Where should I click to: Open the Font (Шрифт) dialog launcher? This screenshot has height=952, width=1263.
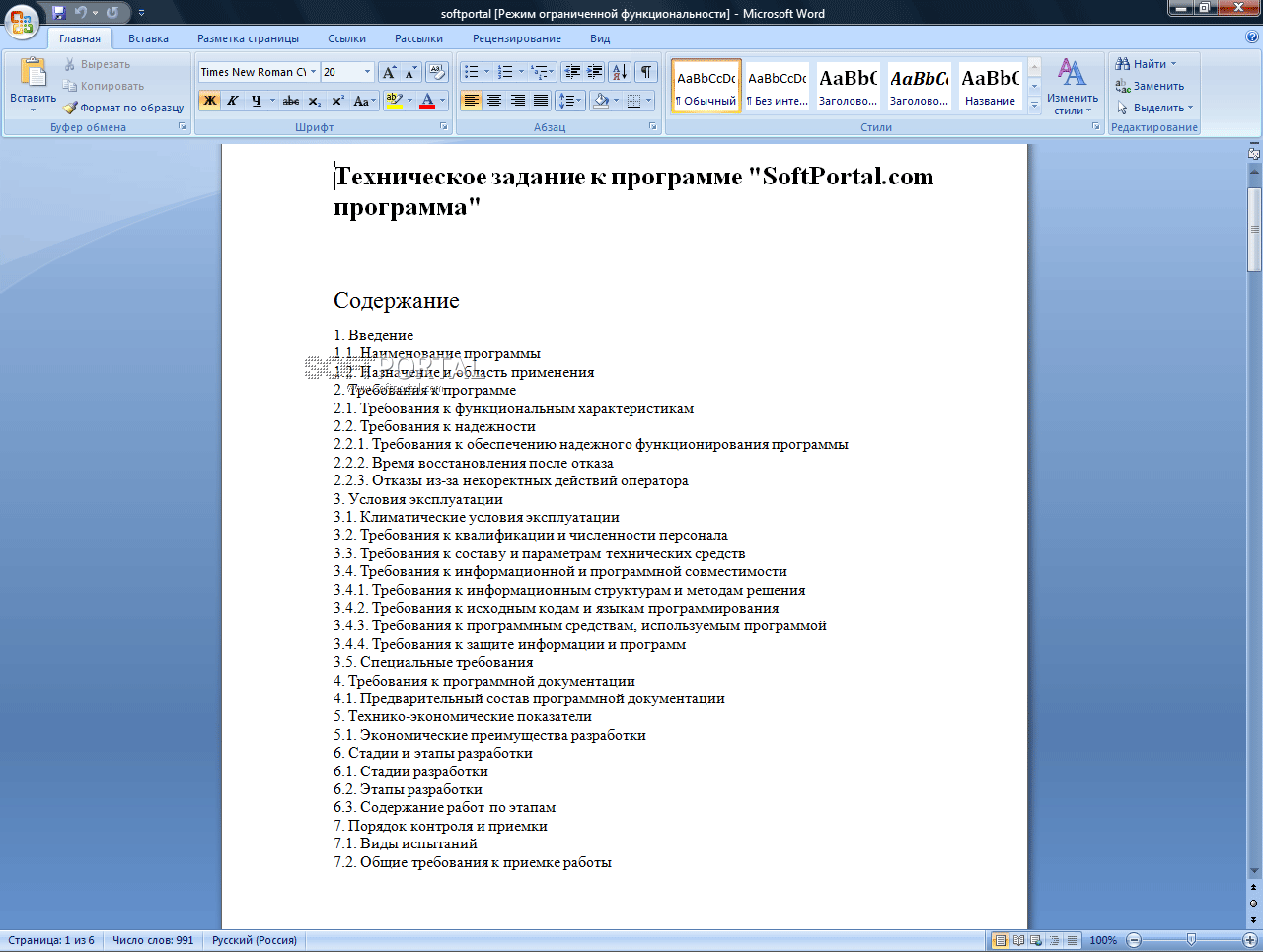coord(444,127)
